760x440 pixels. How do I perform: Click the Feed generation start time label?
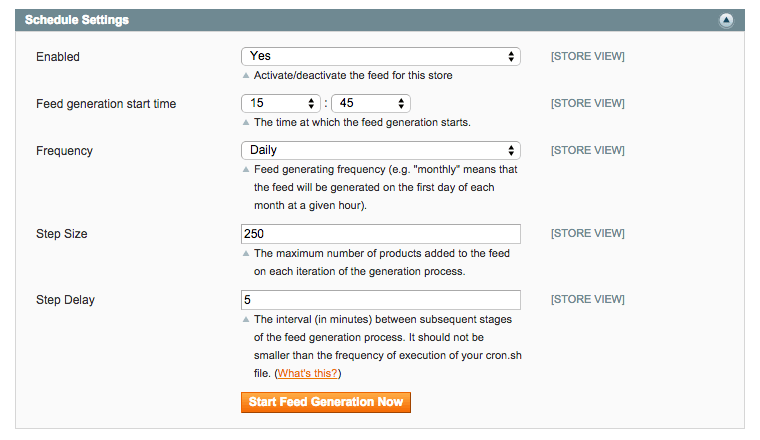click(x=106, y=104)
